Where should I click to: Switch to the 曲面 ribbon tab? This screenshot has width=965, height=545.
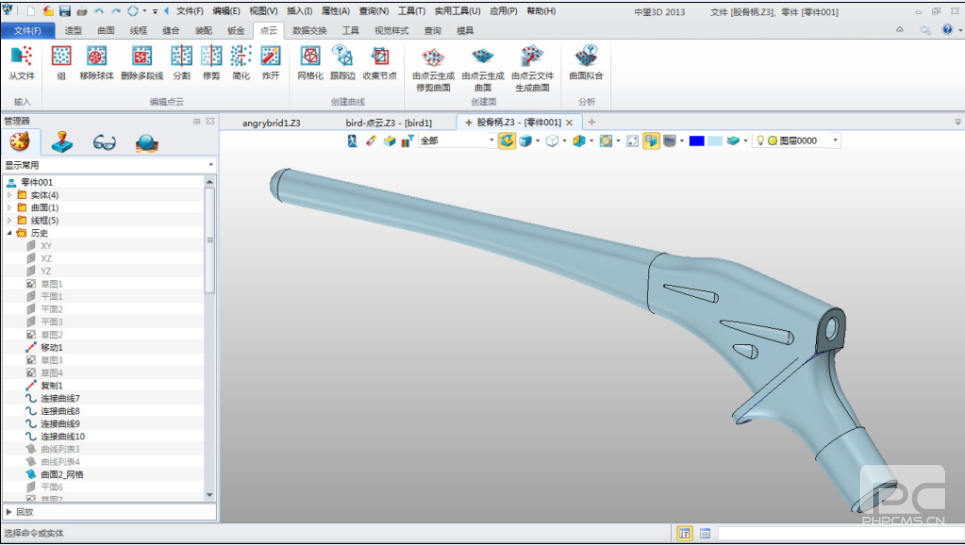(105, 31)
